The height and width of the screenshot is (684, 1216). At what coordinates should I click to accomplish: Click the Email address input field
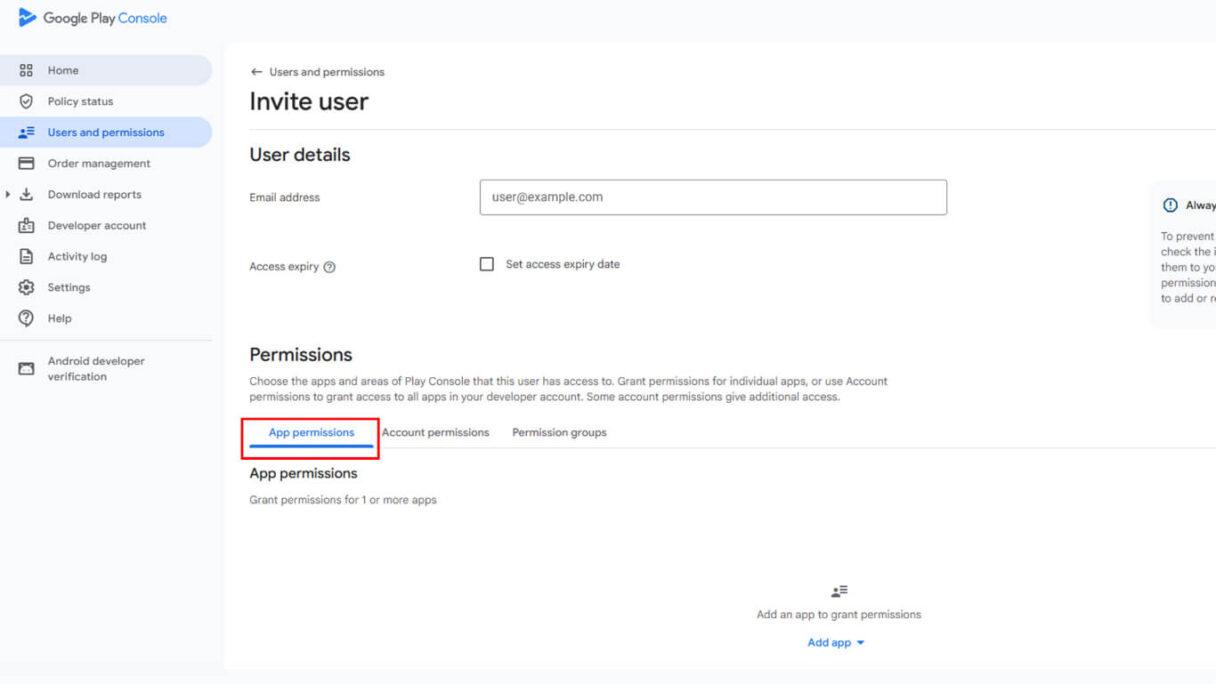pyautogui.click(x=712, y=198)
